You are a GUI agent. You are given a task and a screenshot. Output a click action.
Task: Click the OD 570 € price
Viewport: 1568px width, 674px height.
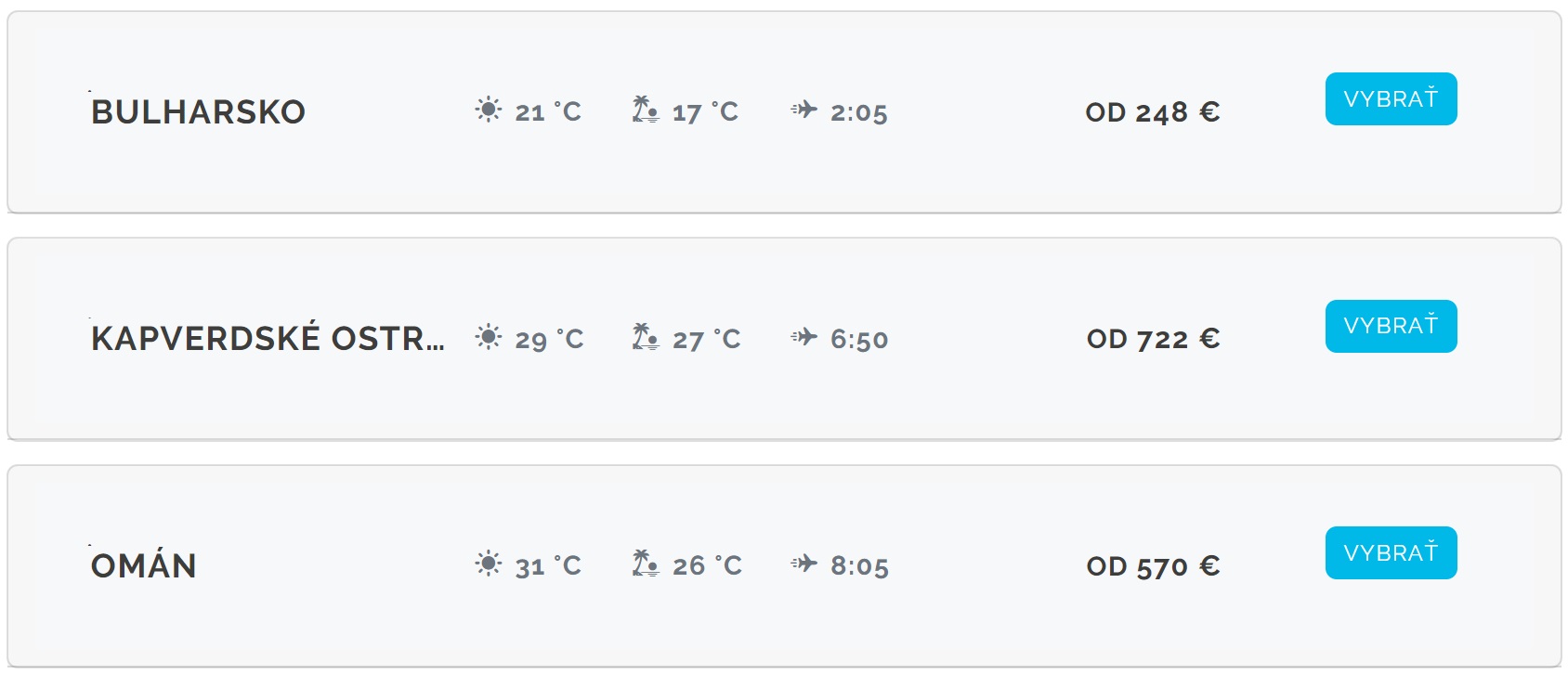tap(1153, 566)
